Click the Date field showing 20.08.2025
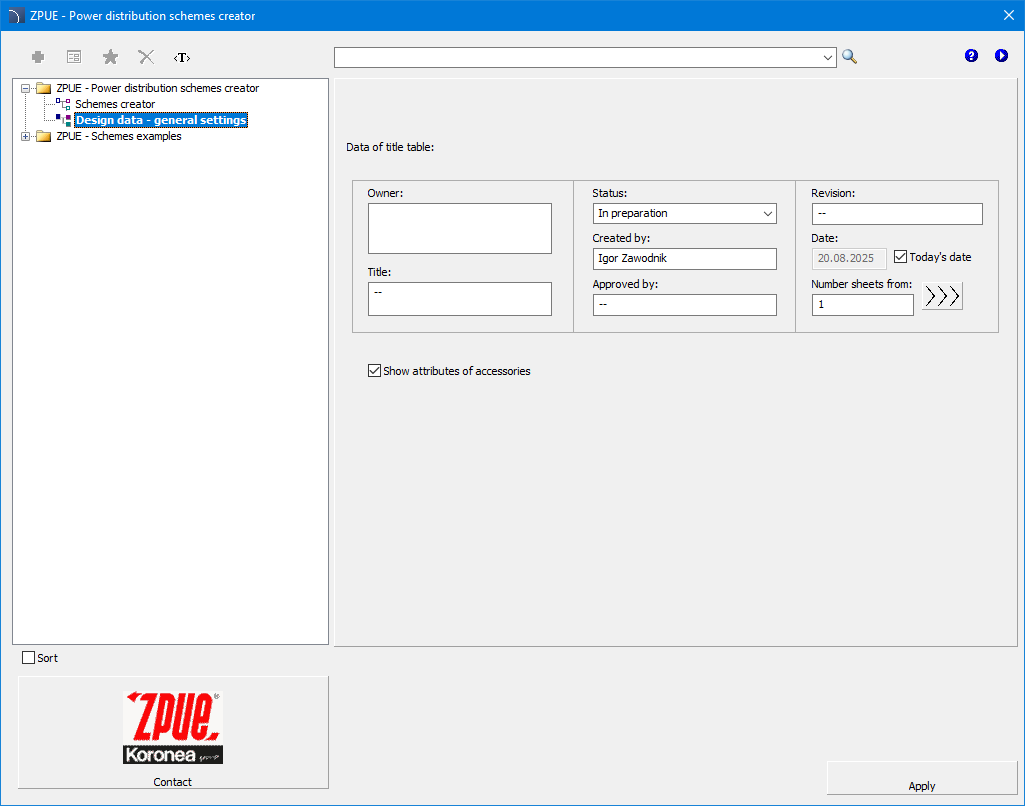Image resolution: width=1025 pixels, height=806 pixels. point(849,259)
